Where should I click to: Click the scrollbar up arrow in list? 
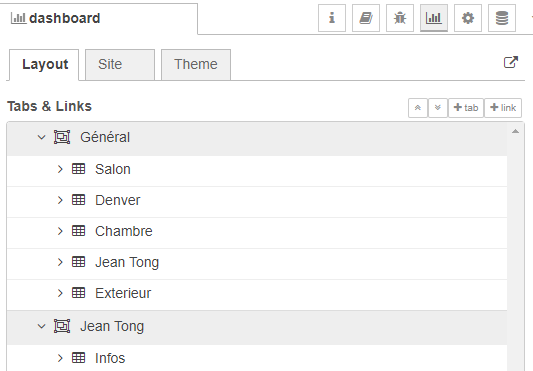point(515,131)
